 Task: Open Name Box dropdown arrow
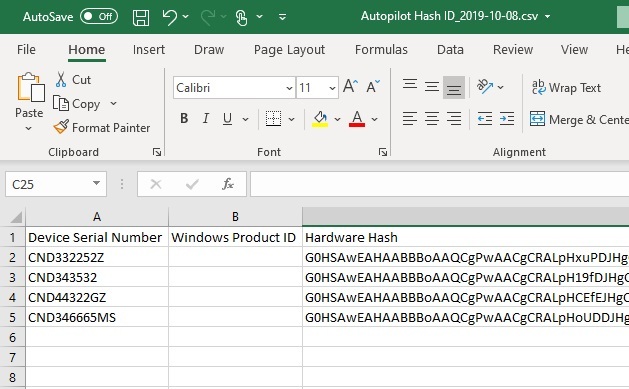point(96,183)
